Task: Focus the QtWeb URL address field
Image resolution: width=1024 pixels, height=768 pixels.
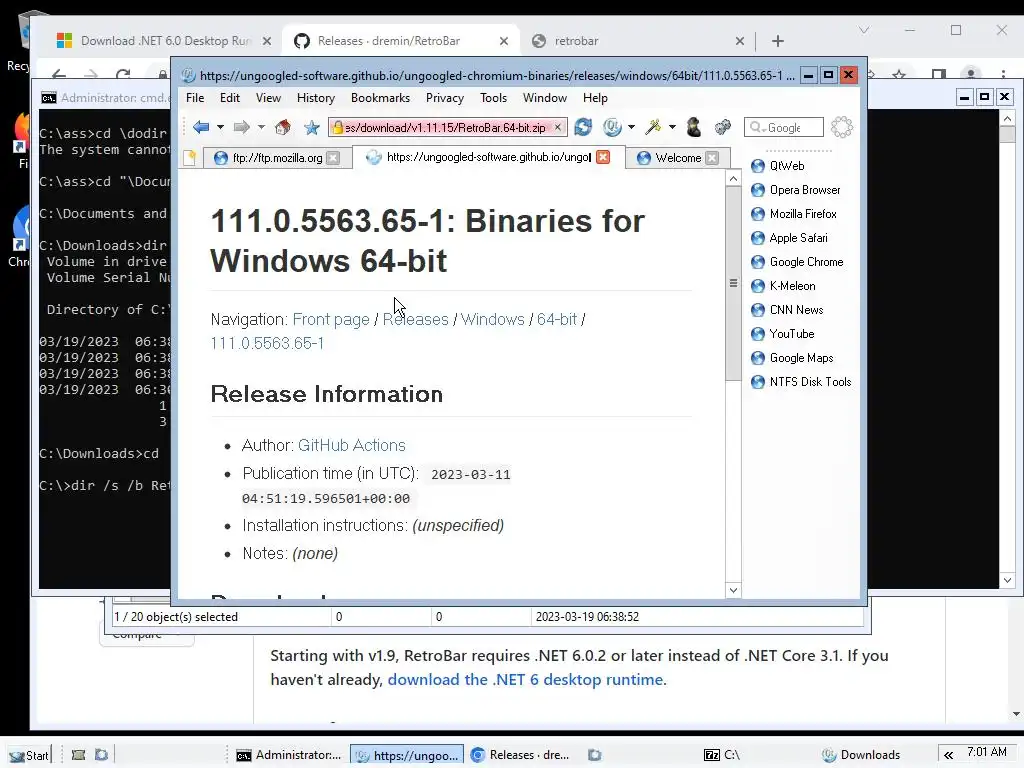Action: [448, 127]
